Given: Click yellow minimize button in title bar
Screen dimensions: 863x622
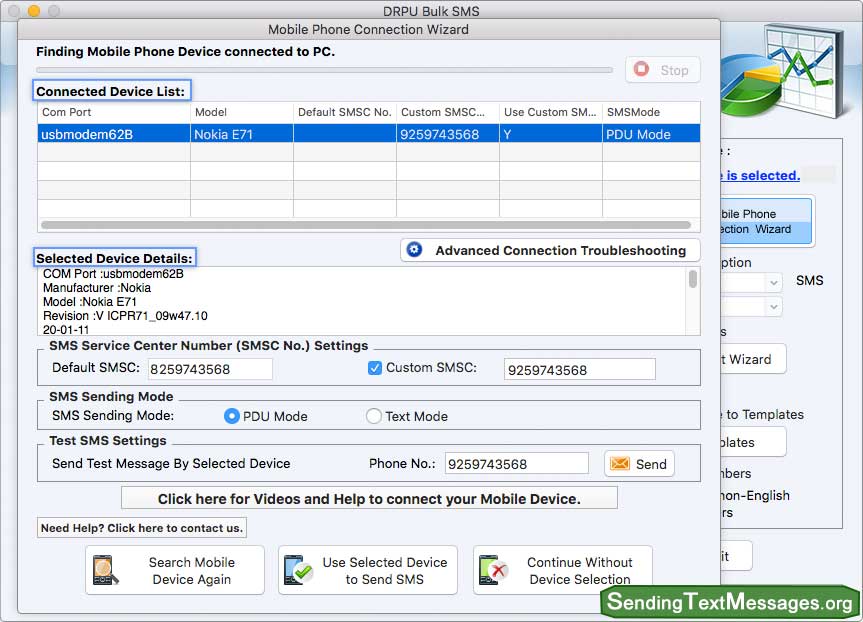Looking at the screenshot, I should click(x=34, y=10).
